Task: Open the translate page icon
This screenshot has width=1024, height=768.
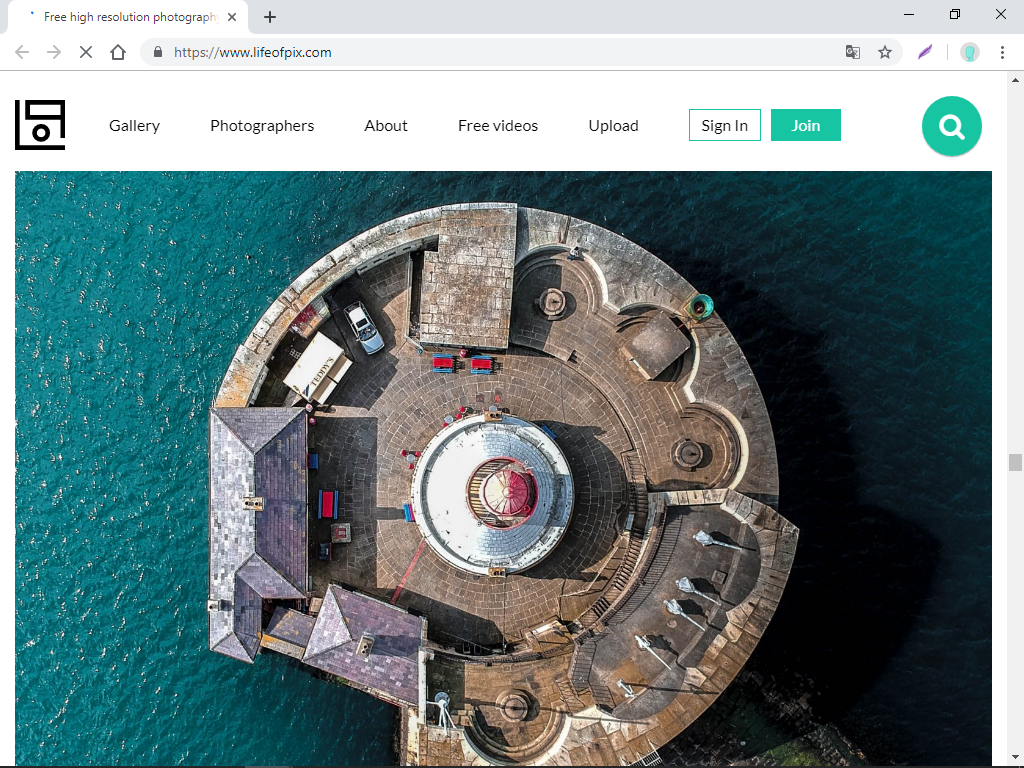Action: (852, 52)
